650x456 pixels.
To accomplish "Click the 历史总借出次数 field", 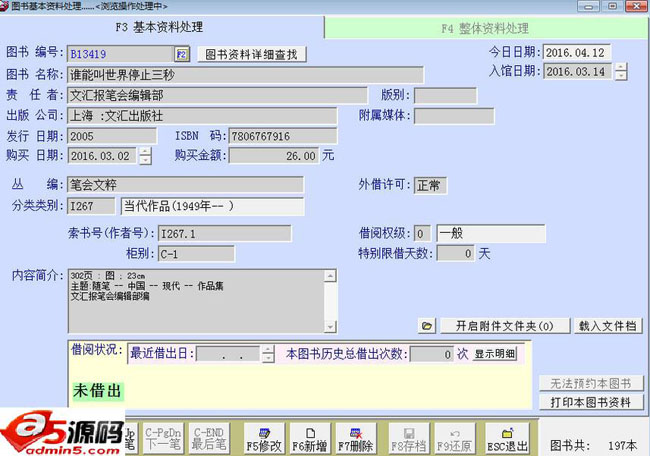I will (x=432, y=354).
